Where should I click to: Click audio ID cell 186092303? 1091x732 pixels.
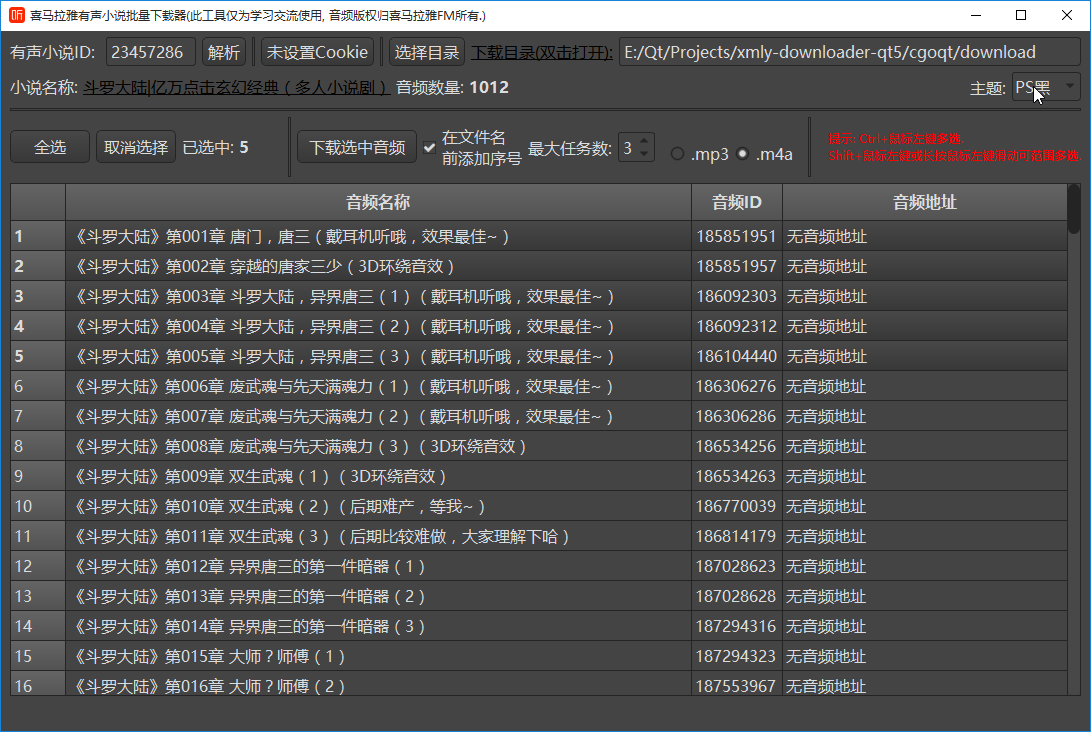737,296
